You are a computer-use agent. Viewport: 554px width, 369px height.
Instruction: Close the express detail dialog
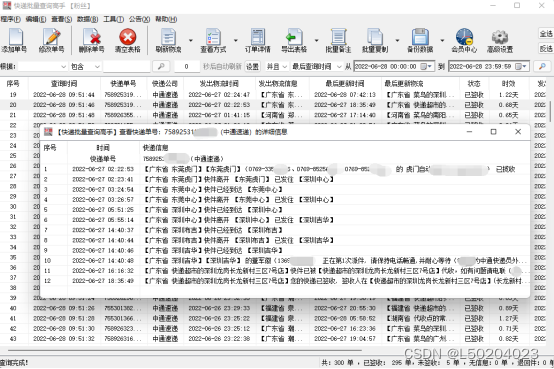click(x=518, y=132)
